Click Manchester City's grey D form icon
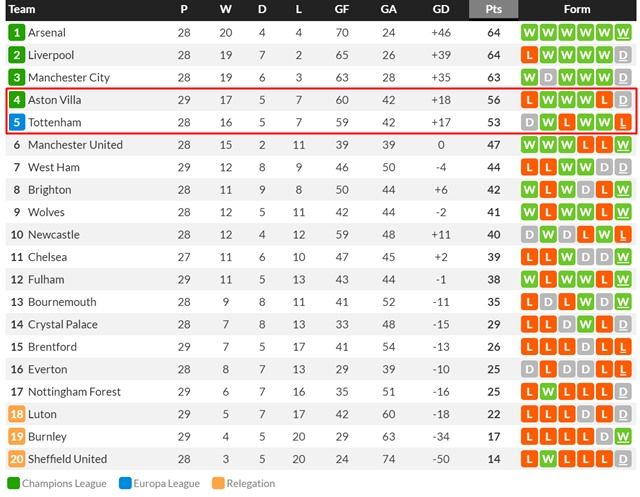 (549, 77)
